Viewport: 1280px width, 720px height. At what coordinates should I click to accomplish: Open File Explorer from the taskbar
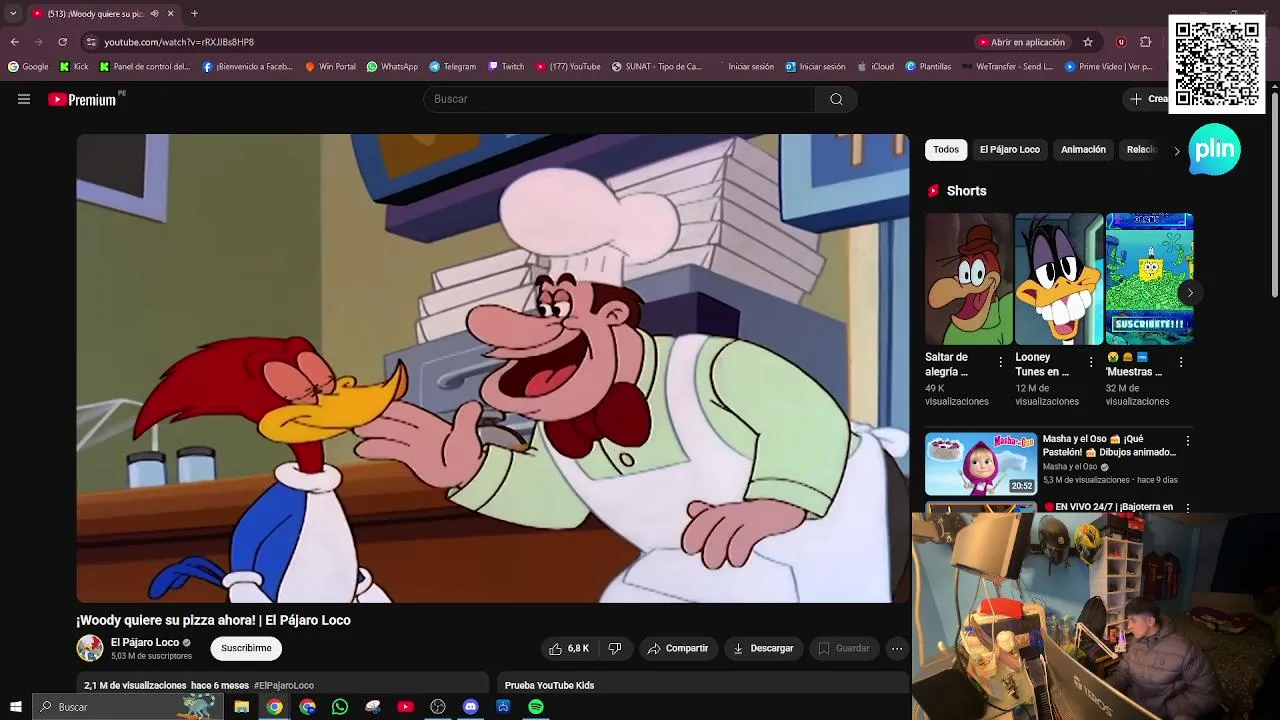click(241, 707)
